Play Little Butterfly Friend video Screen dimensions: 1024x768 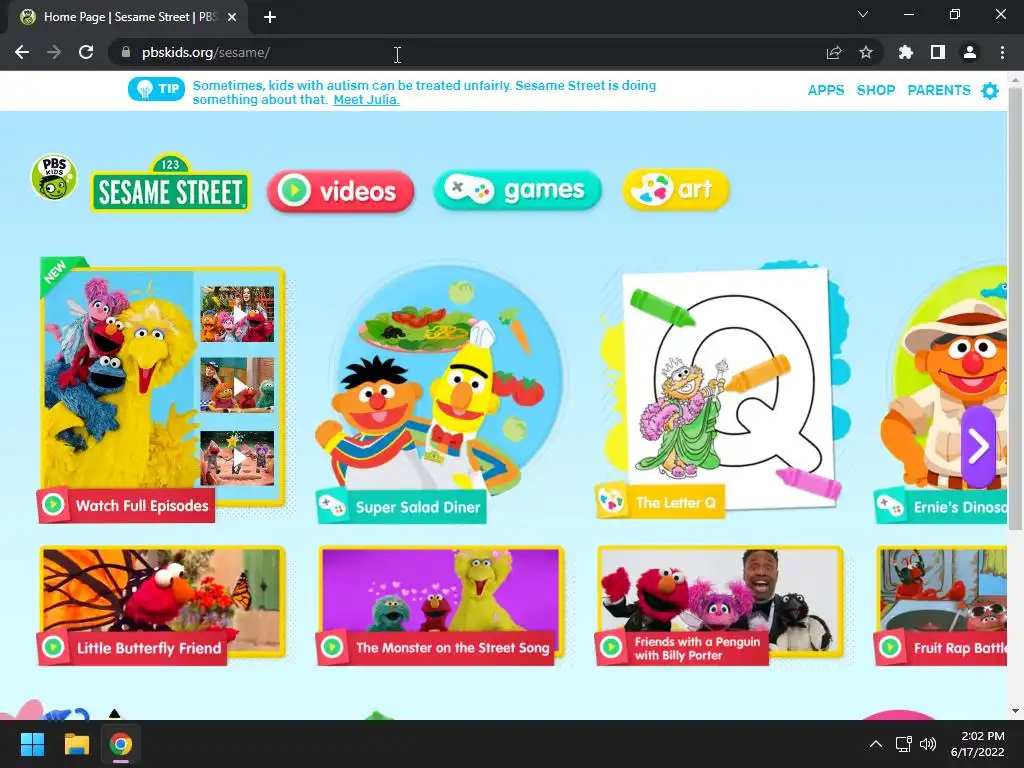162,605
